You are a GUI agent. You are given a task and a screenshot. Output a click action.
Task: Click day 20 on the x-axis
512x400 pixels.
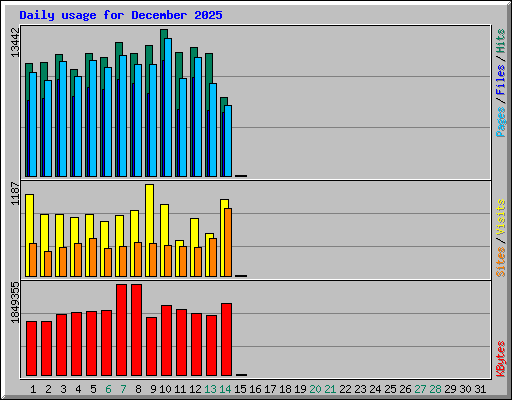(315, 389)
